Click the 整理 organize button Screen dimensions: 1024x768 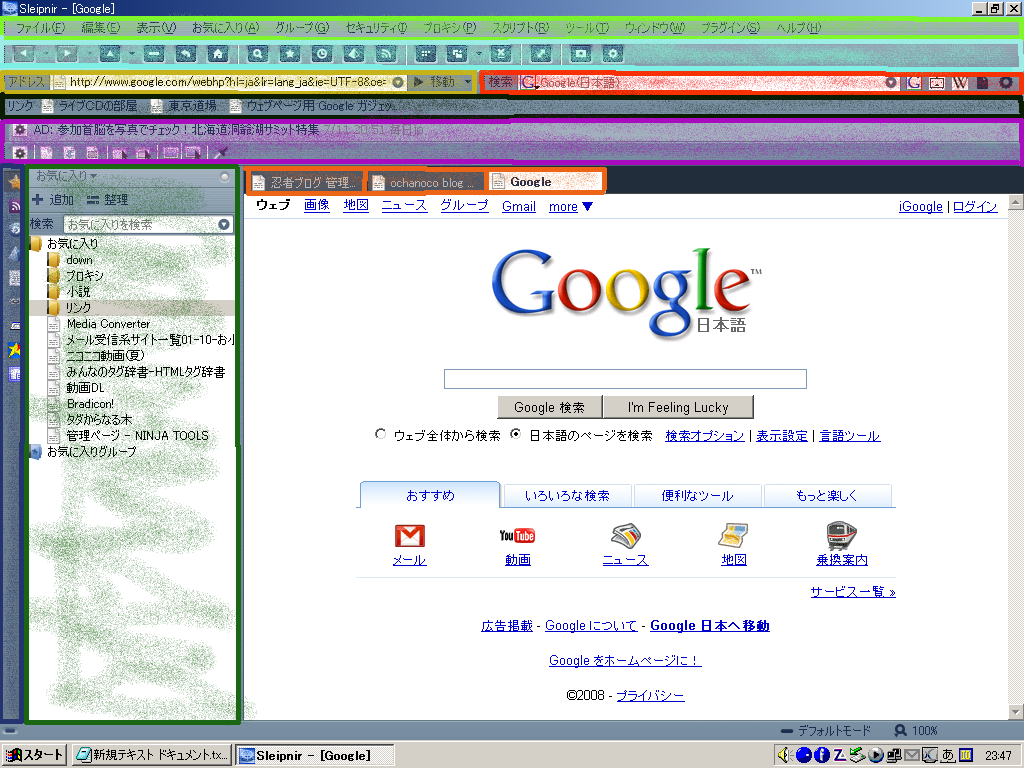[108, 200]
